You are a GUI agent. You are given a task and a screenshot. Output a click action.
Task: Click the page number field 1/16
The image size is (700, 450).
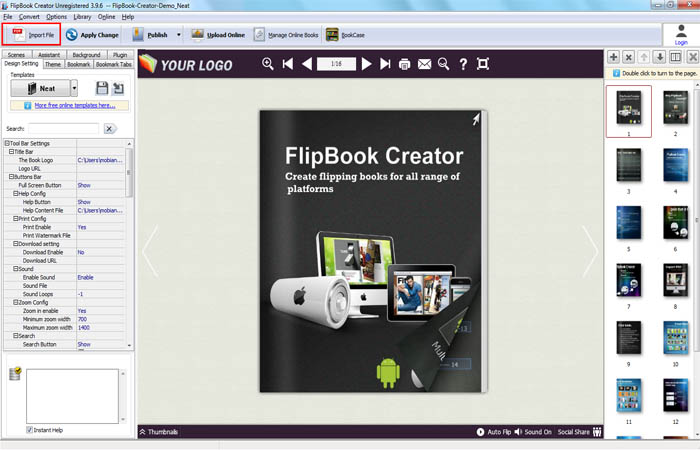(336, 64)
